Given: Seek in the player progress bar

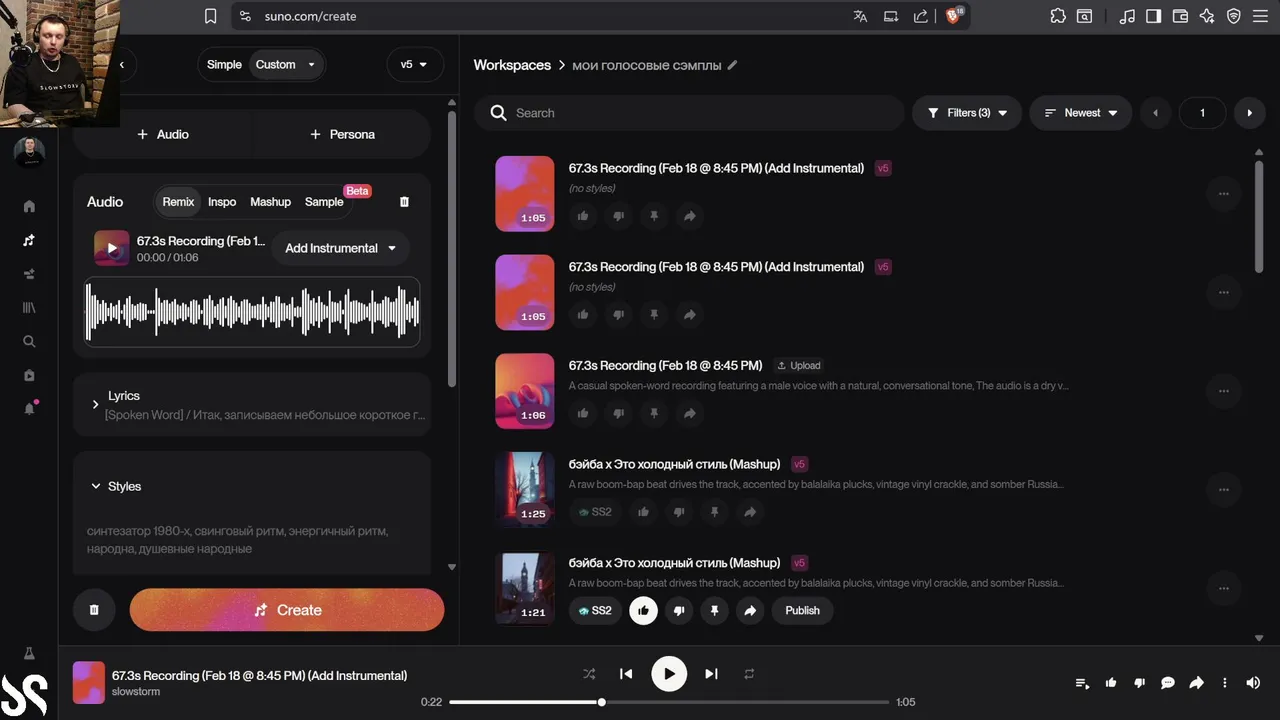Looking at the screenshot, I should pos(669,702).
